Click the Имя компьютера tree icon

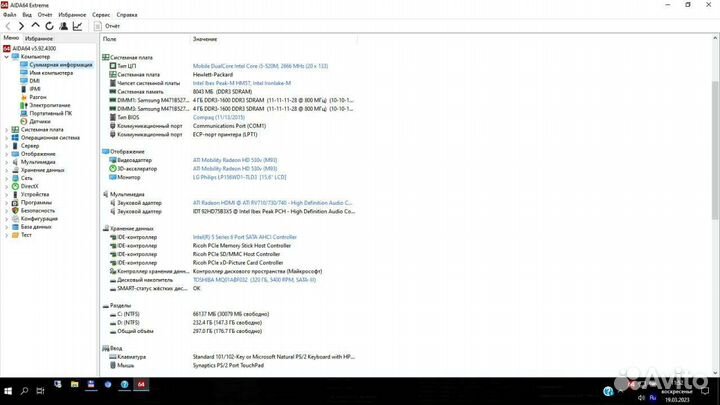(x=24, y=73)
